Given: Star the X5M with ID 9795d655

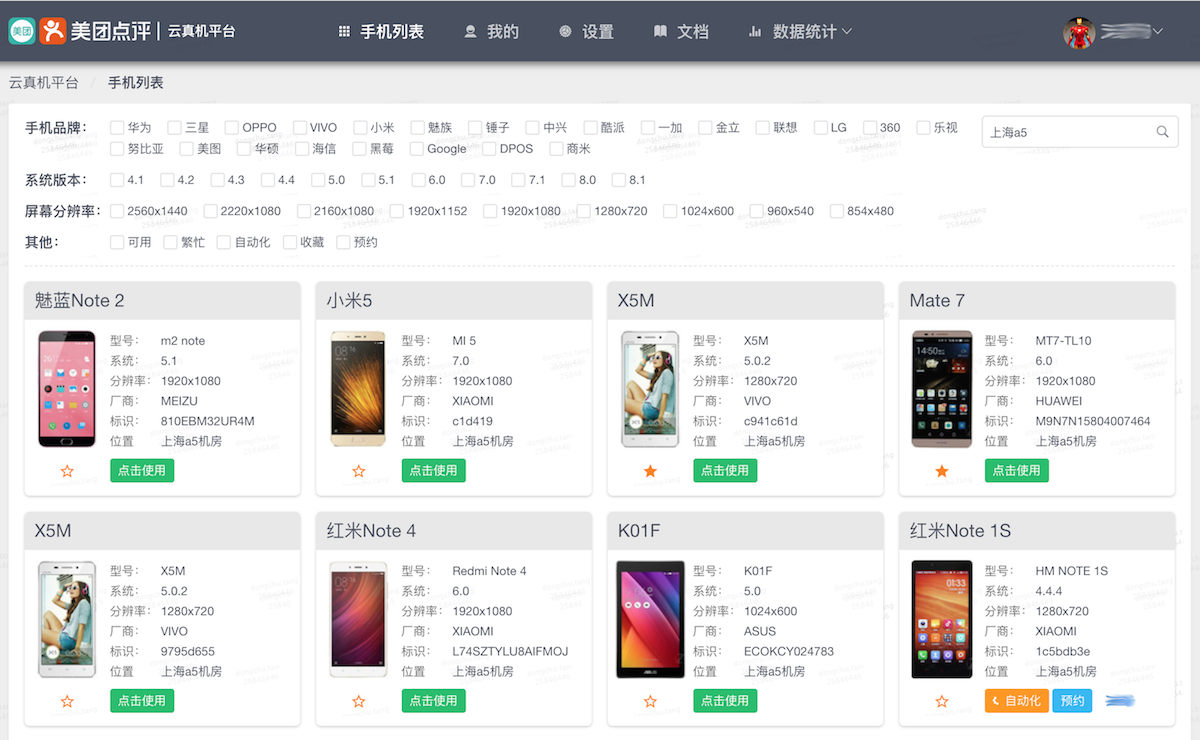Looking at the screenshot, I should [x=67, y=701].
